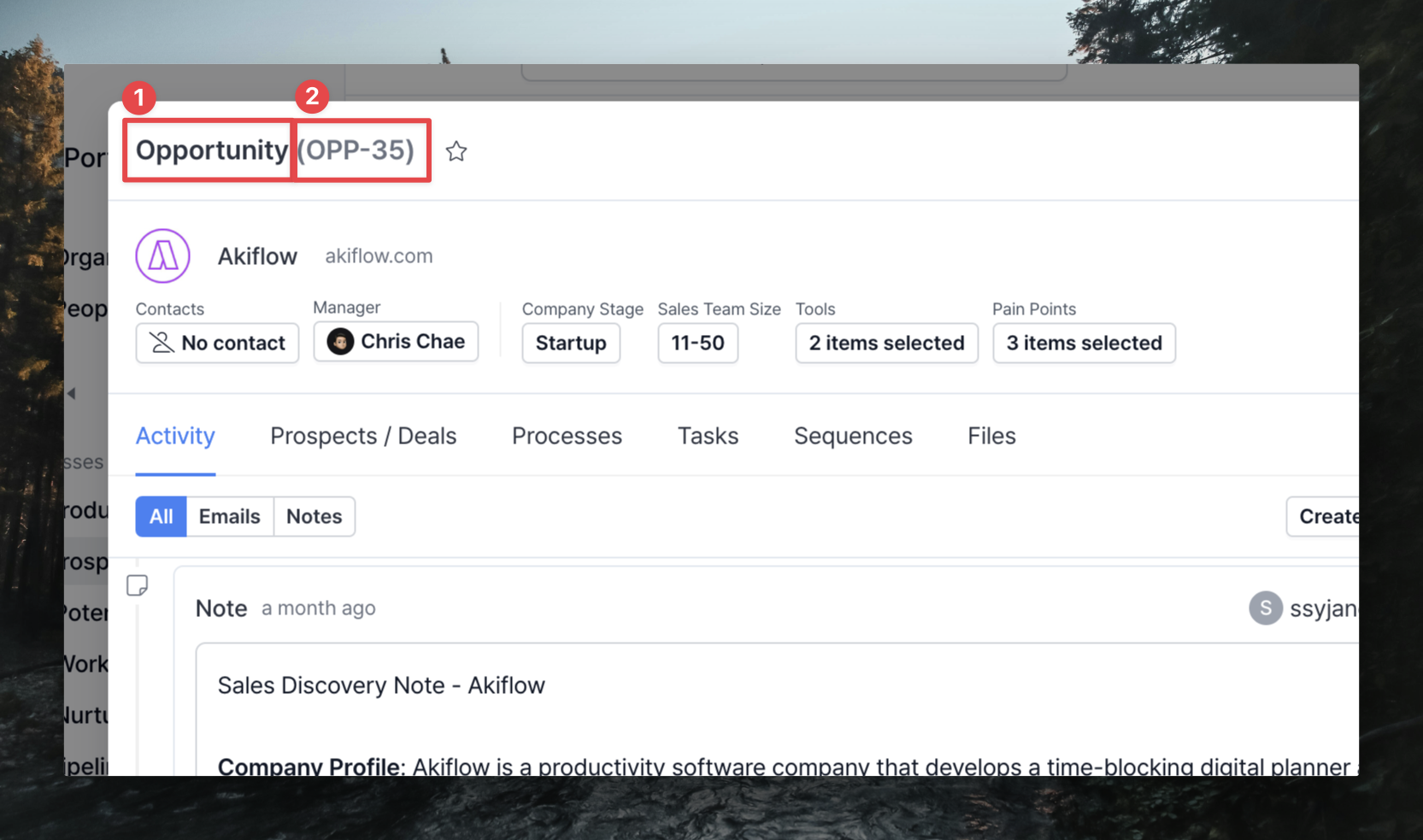Click the 'a month ago' timestamp
Screen dimensions: 1423x840
coord(318,608)
